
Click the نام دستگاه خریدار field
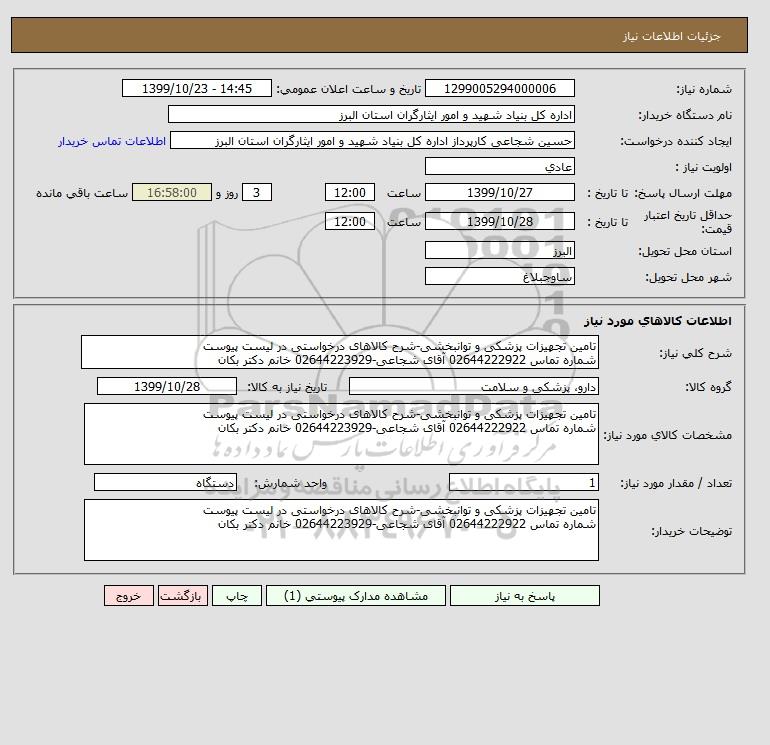tap(371, 114)
